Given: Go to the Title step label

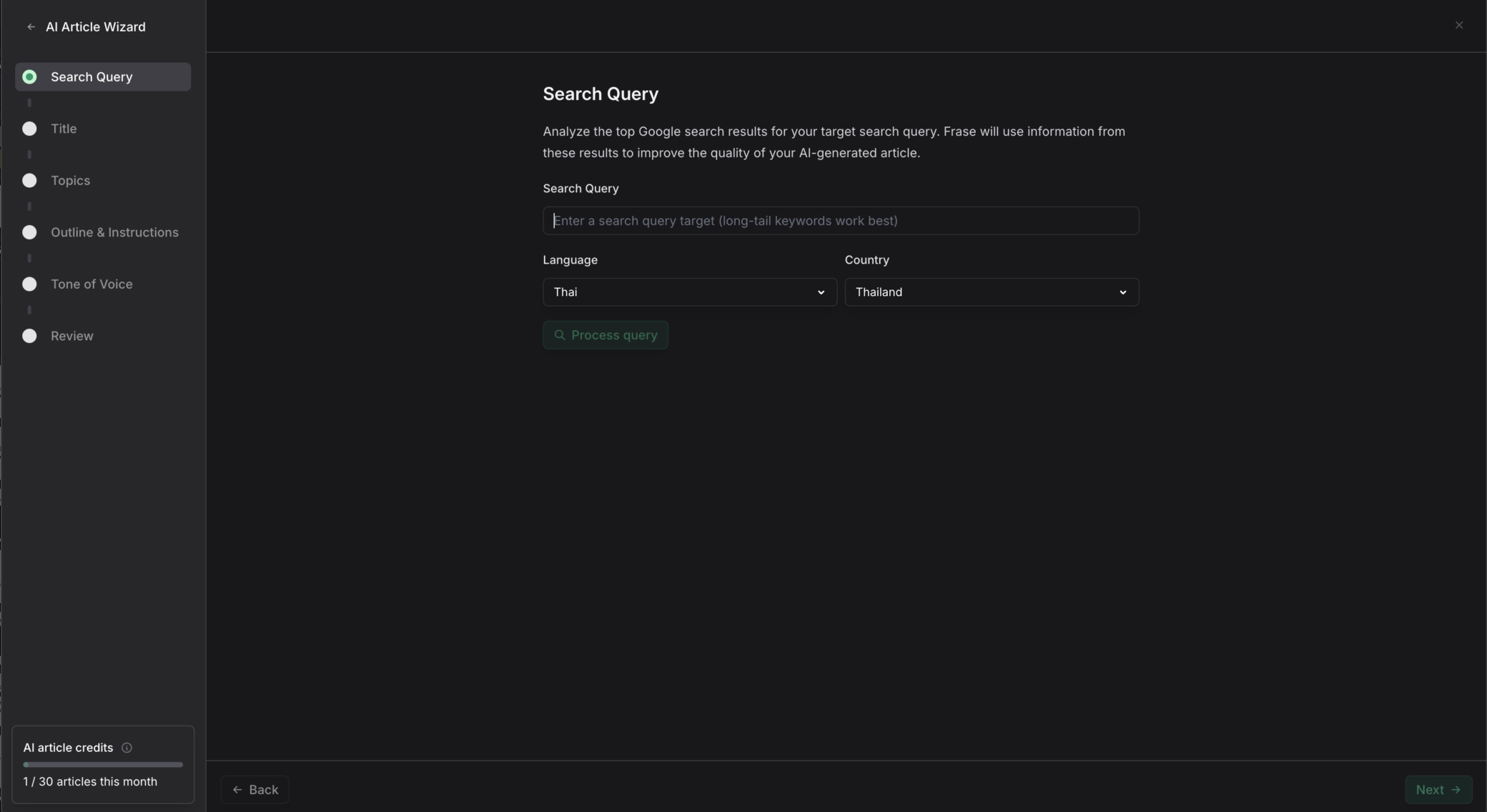Looking at the screenshot, I should (x=64, y=129).
